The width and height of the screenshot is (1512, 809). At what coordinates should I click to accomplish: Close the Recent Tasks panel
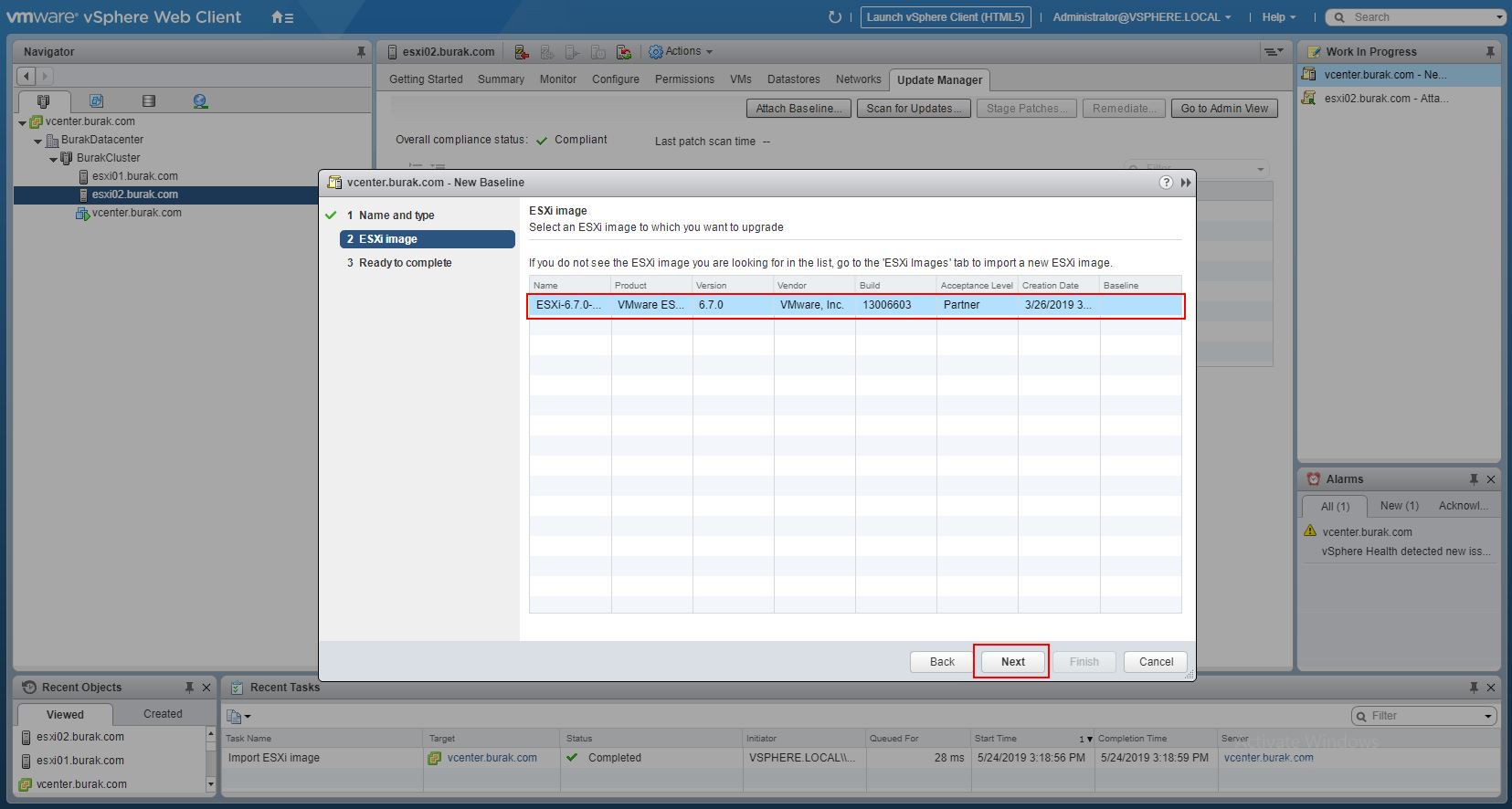(x=1491, y=688)
